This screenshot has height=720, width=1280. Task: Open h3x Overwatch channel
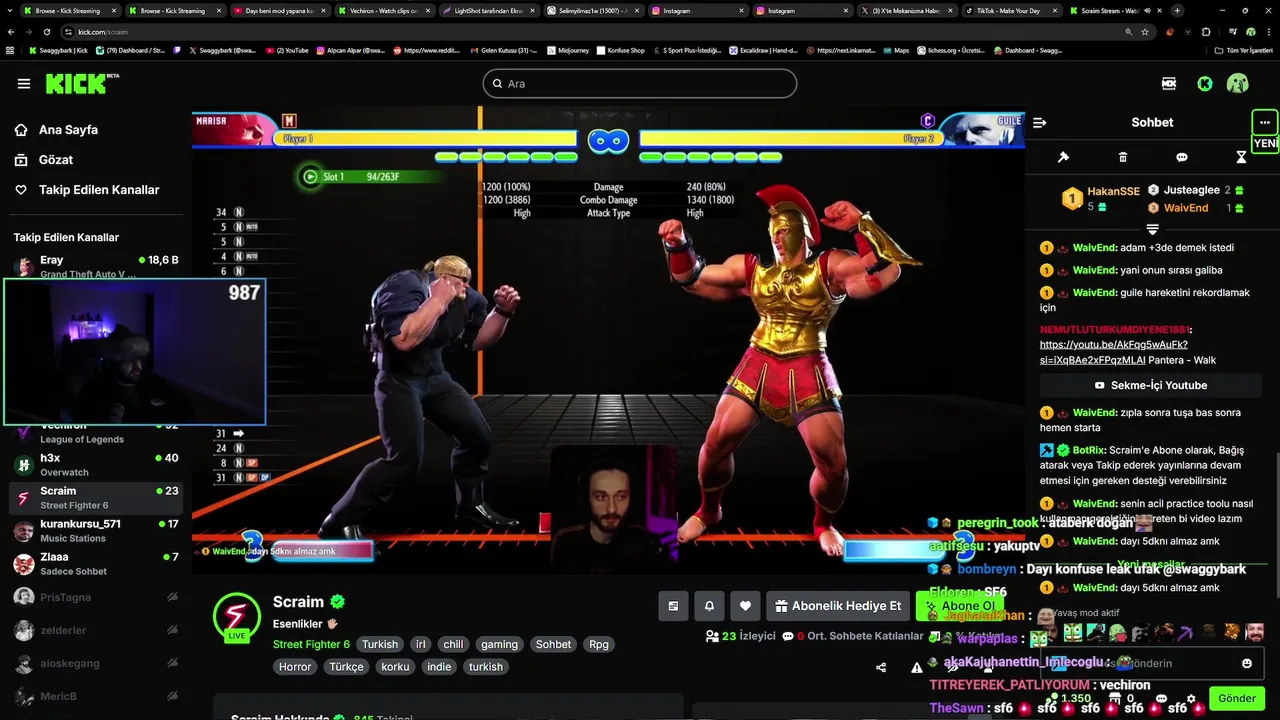click(x=96, y=465)
